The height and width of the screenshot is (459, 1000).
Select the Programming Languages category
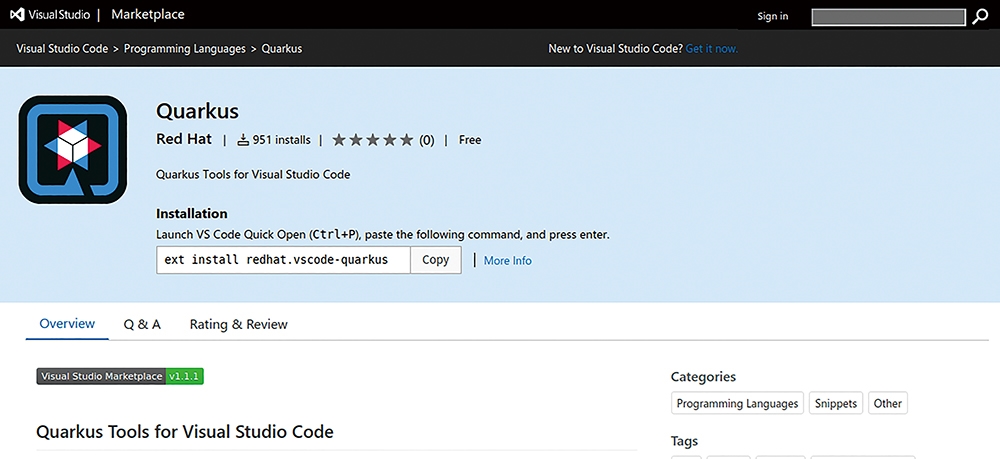[737, 404]
